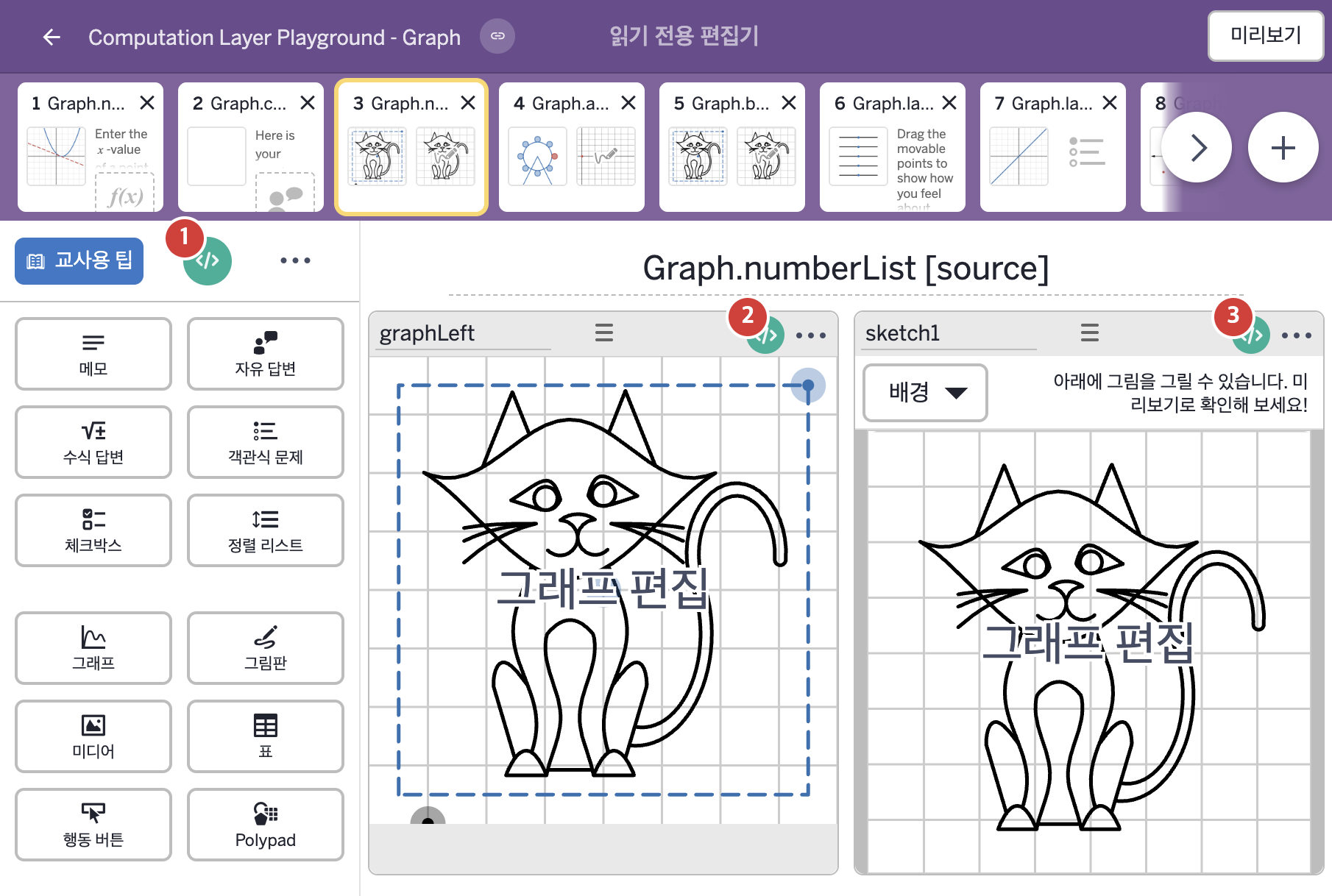Grab the graphLeft drag handle icon
This screenshot has height=896, width=1332.
pyautogui.click(x=604, y=333)
